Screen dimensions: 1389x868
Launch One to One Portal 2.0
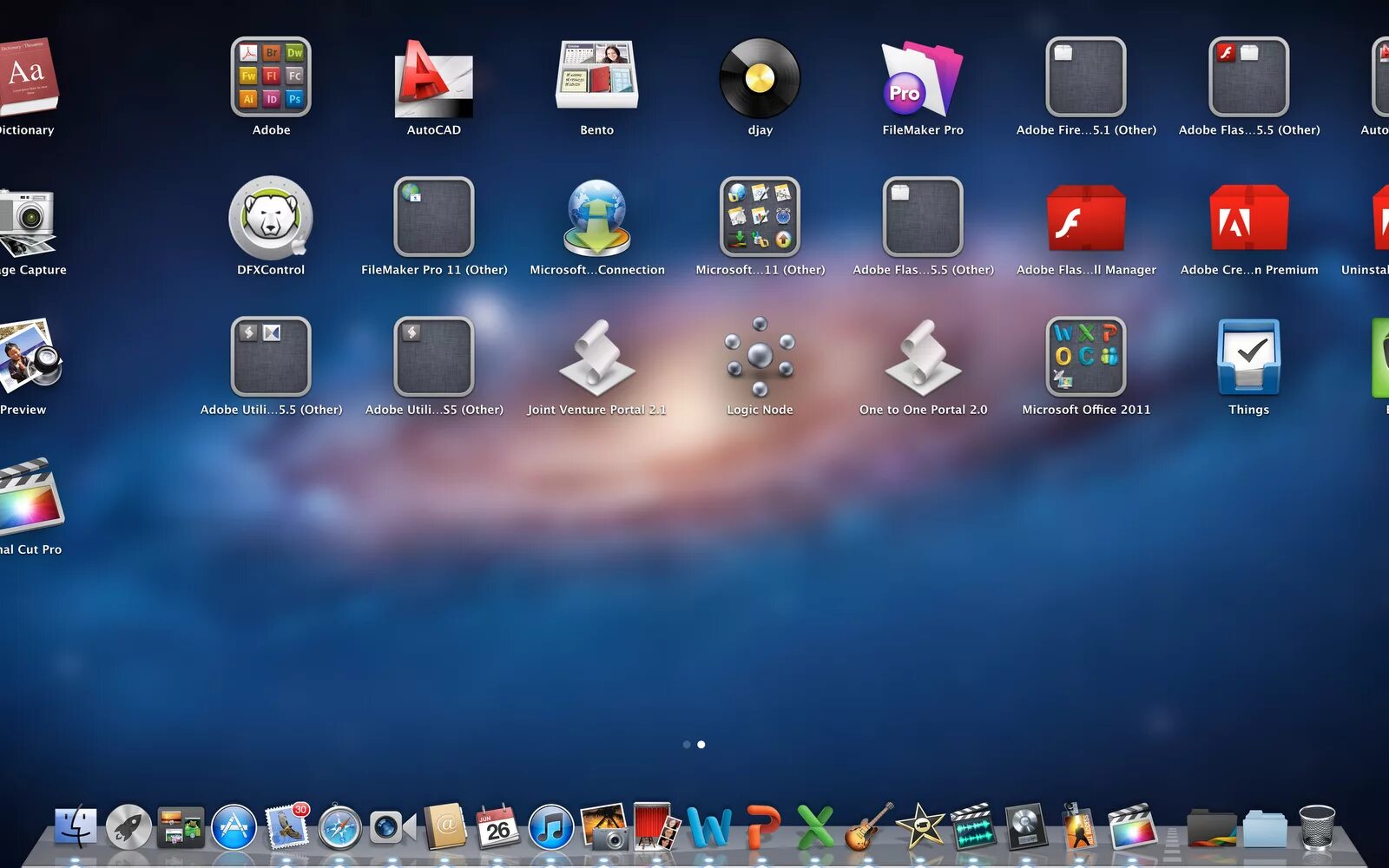(x=923, y=358)
